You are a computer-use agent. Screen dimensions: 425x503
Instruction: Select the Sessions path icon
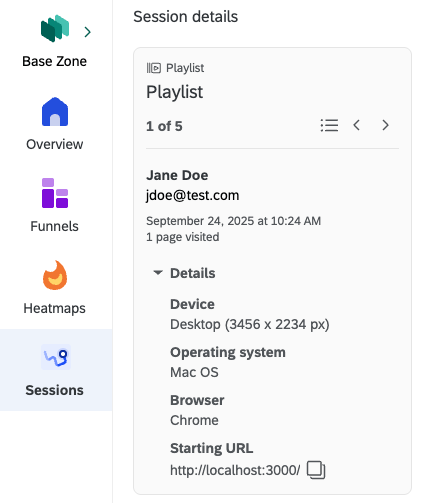56,357
